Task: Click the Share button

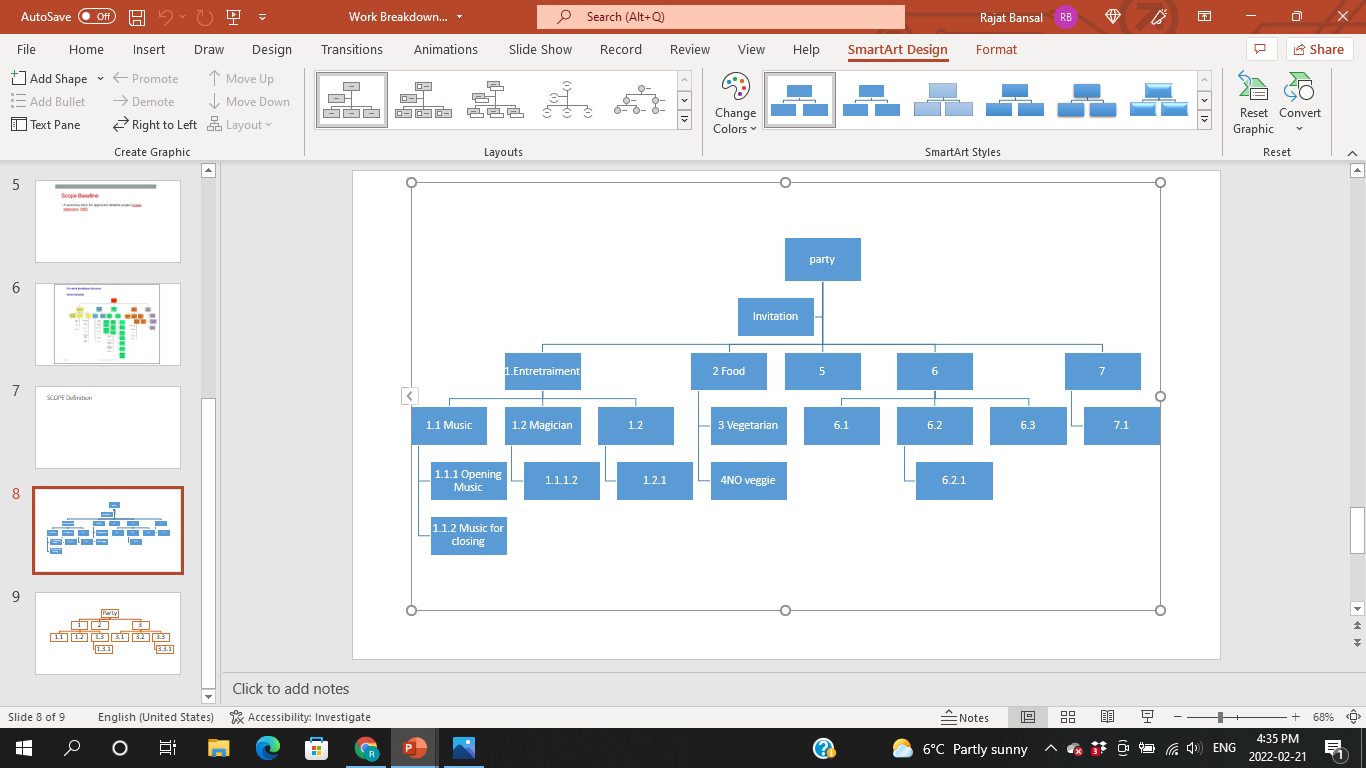Action: click(x=1319, y=49)
